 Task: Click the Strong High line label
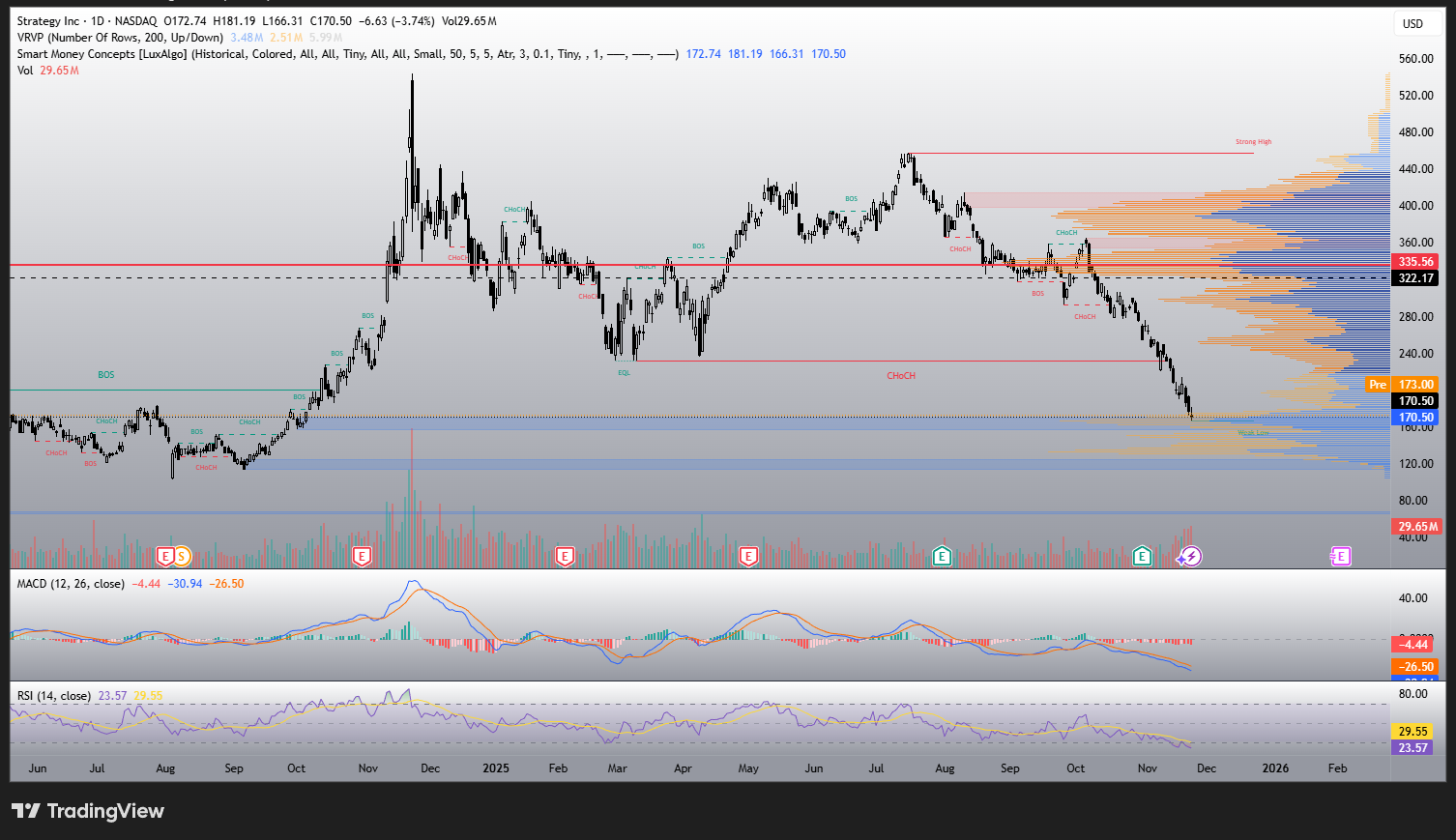1253,142
